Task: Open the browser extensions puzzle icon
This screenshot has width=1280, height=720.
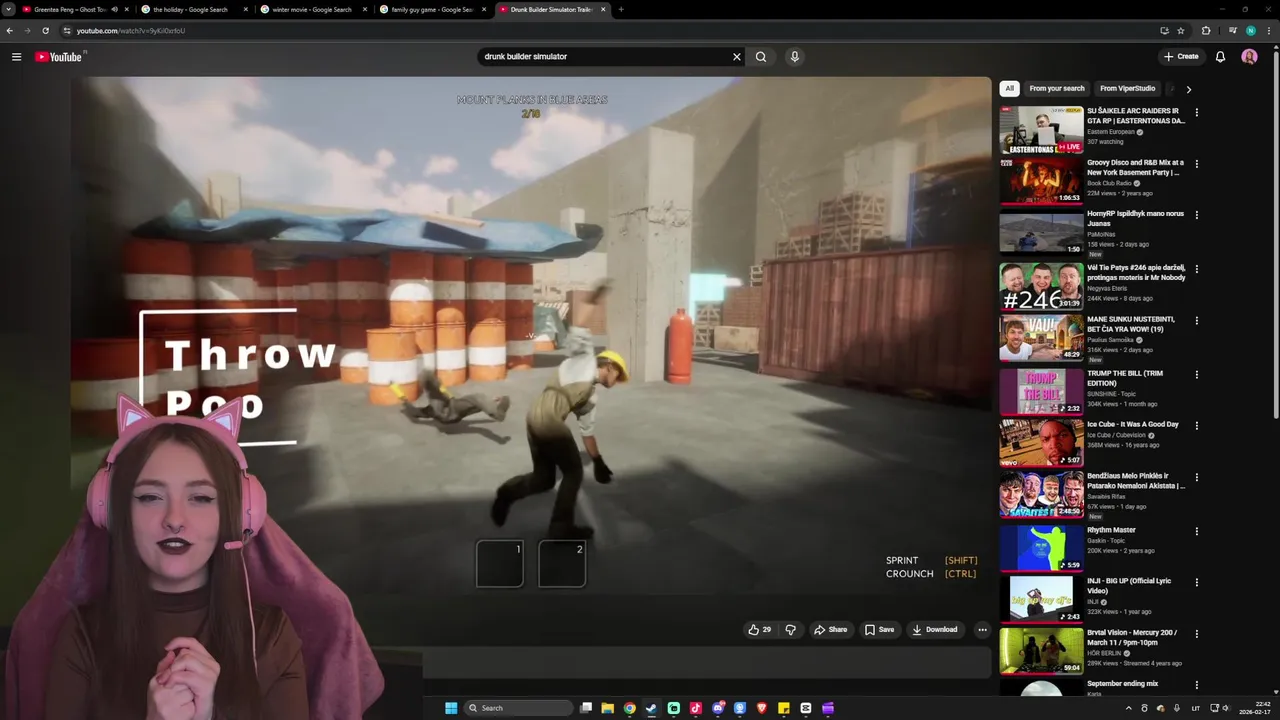Action: point(1206,31)
